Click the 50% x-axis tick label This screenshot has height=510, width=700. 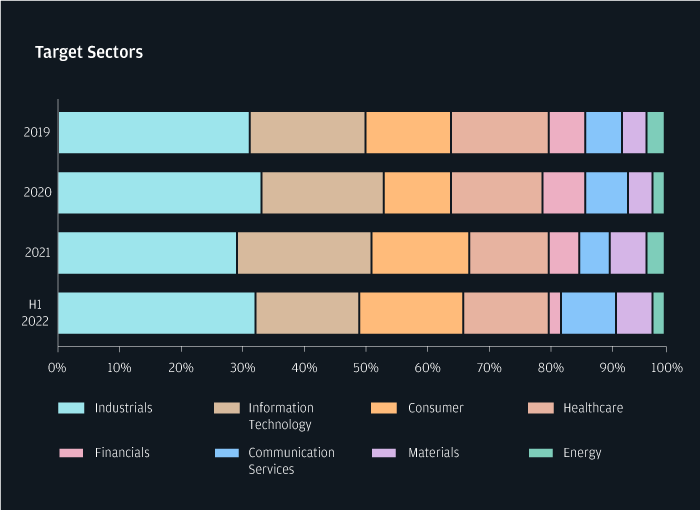[365, 368]
